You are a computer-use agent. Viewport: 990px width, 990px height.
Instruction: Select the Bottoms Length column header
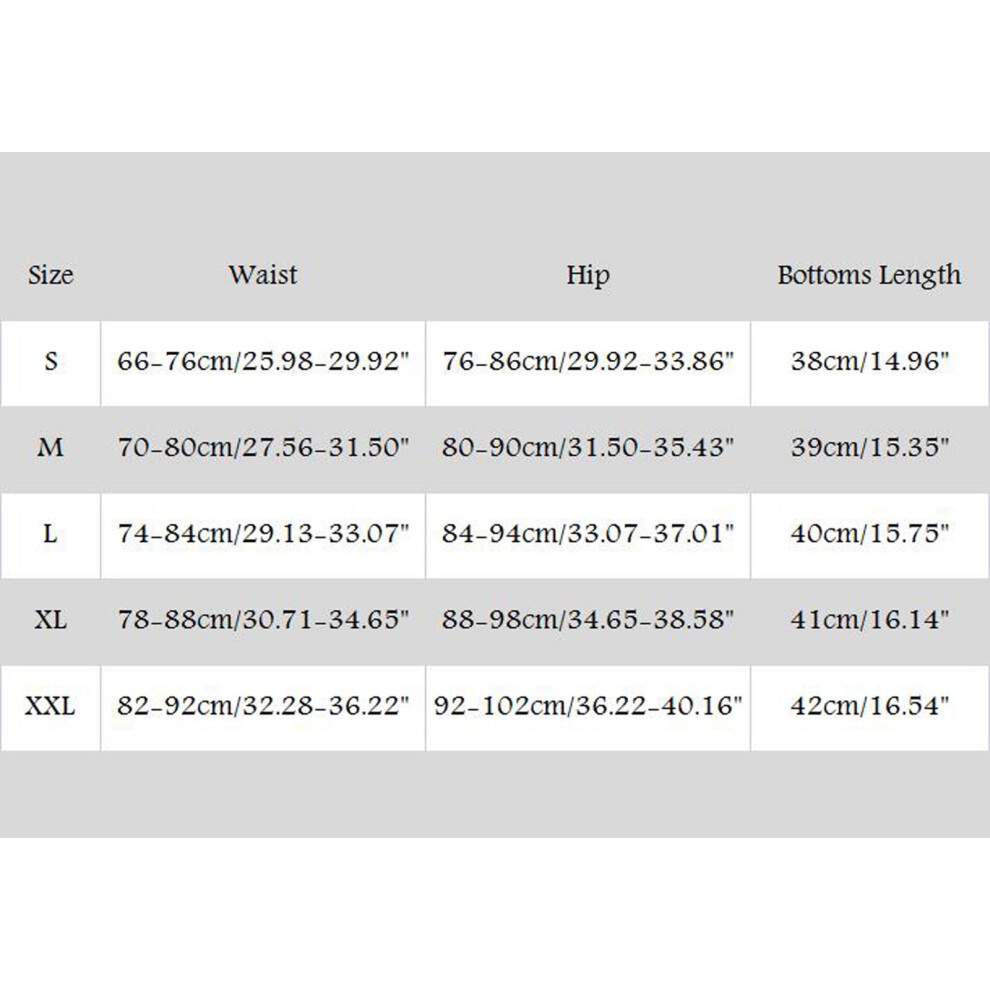coord(869,276)
